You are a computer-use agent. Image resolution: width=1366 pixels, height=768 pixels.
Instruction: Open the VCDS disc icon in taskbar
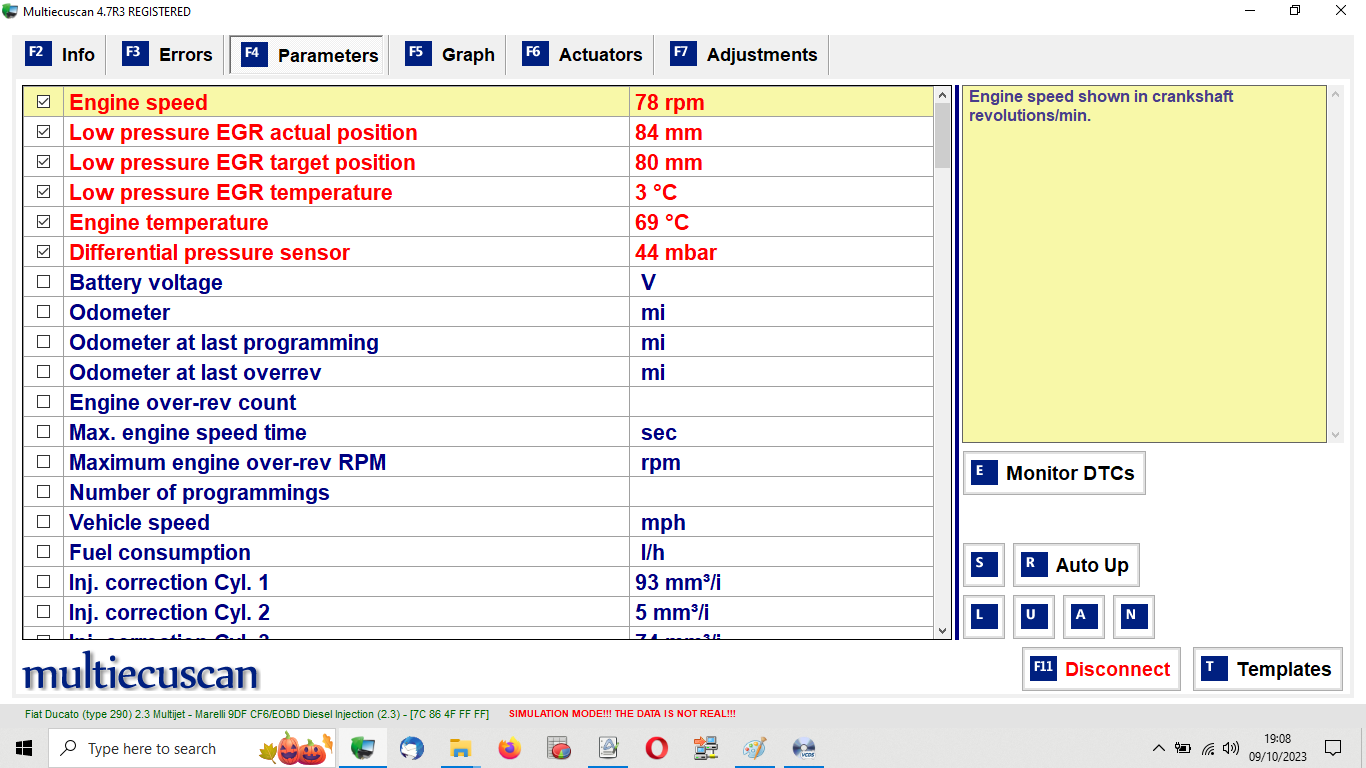coord(803,748)
